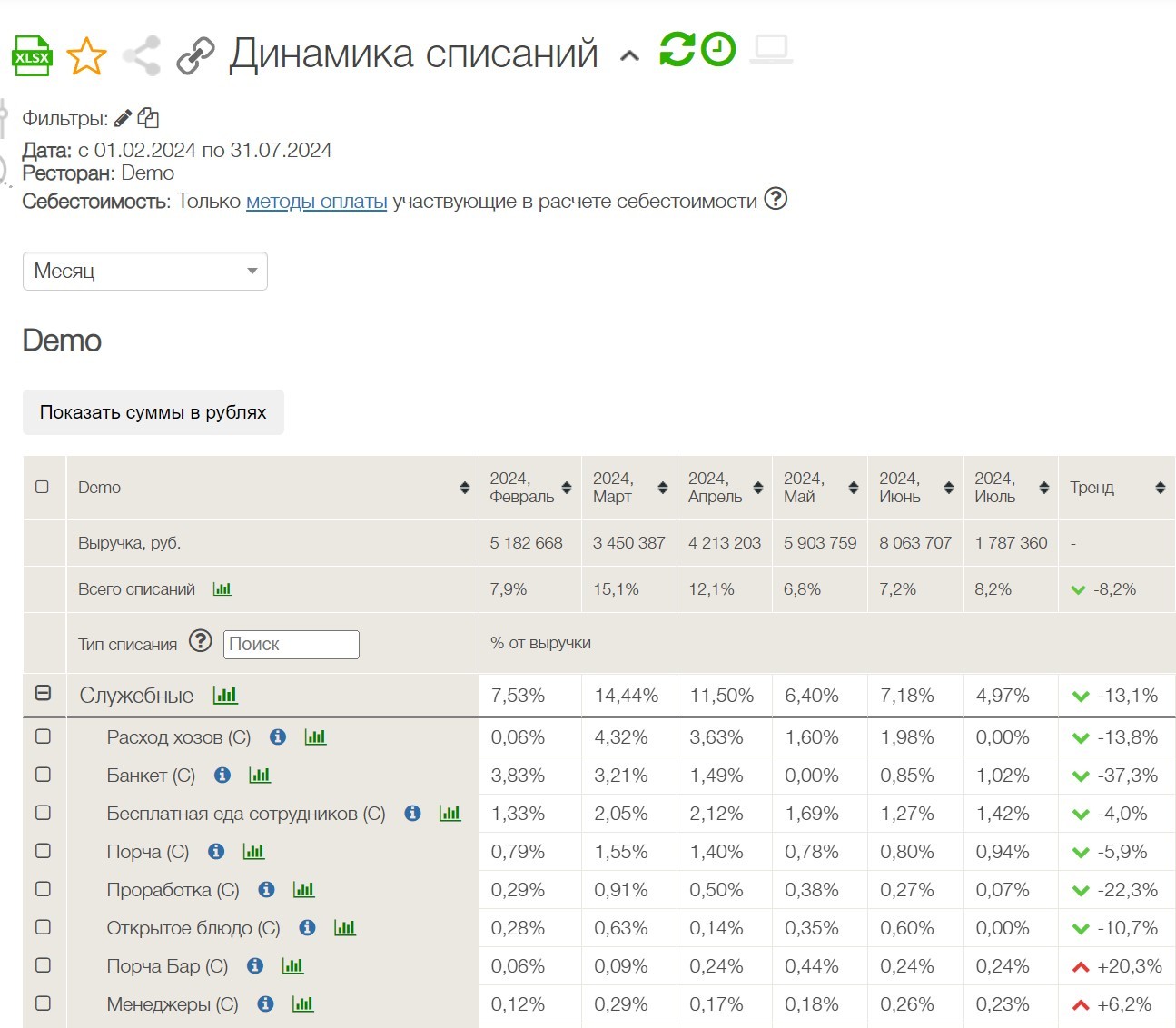Edit filters with the pencil icon
This screenshot has width=1176, height=1028.
coord(124,116)
